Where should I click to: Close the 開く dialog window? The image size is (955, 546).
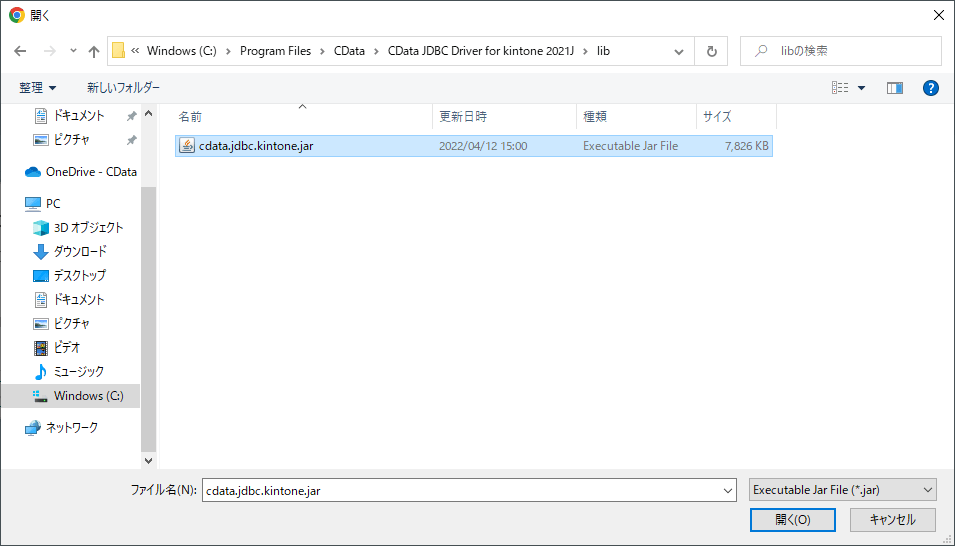pyautogui.click(x=939, y=15)
